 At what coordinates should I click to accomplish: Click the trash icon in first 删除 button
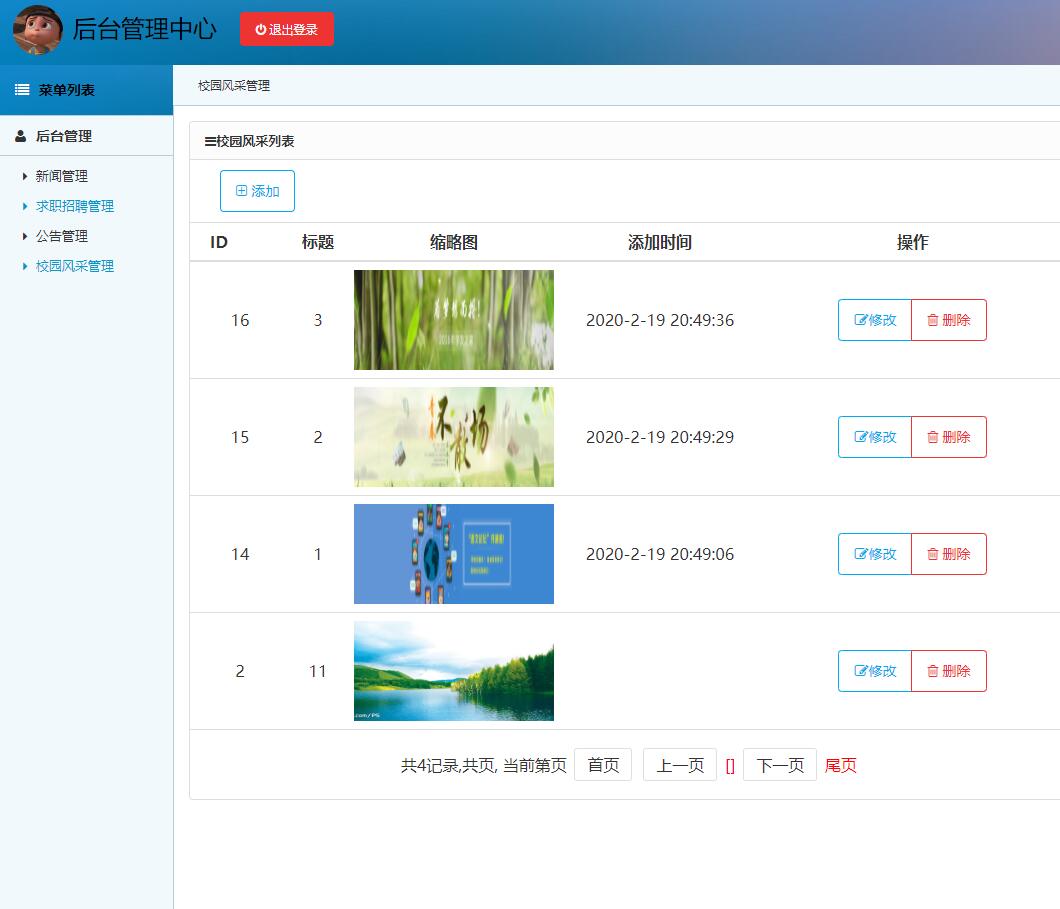[934, 320]
